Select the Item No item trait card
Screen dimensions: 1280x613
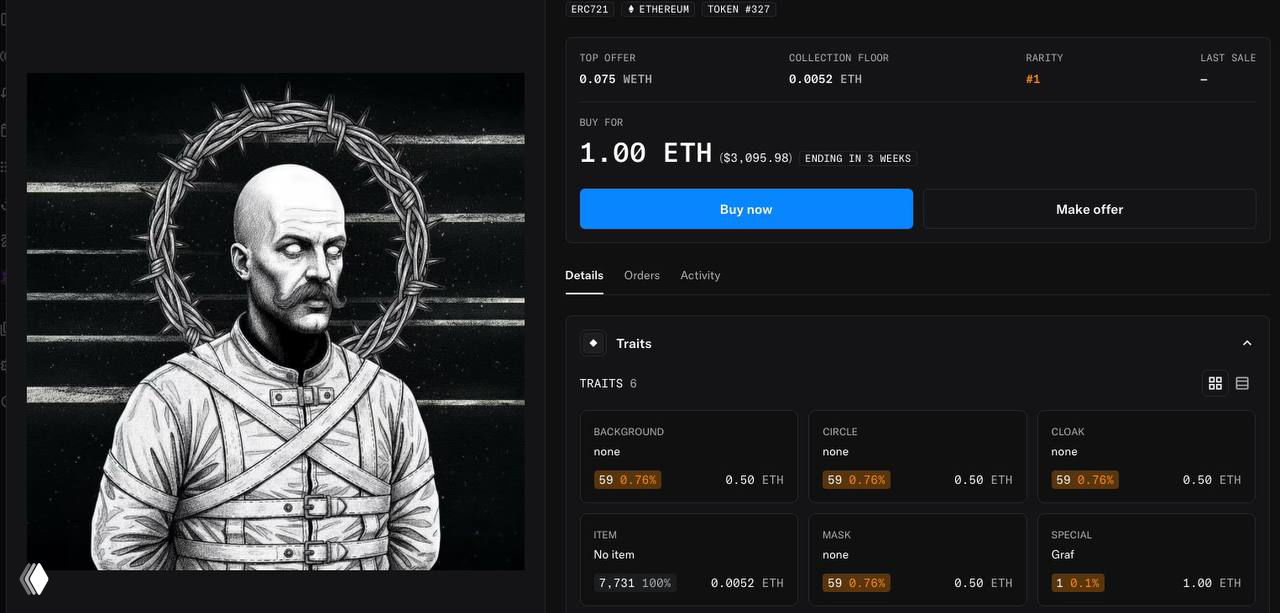point(689,559)
